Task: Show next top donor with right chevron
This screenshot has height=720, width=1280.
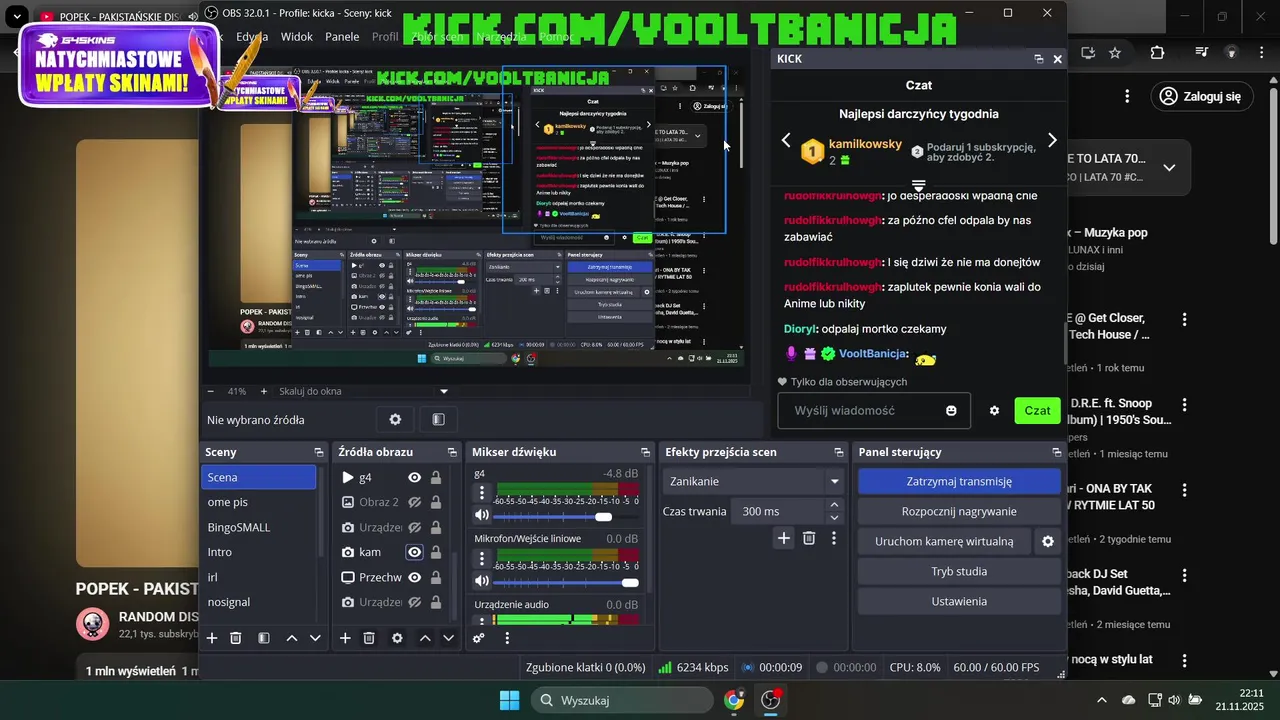Action: click(1052, 140)
